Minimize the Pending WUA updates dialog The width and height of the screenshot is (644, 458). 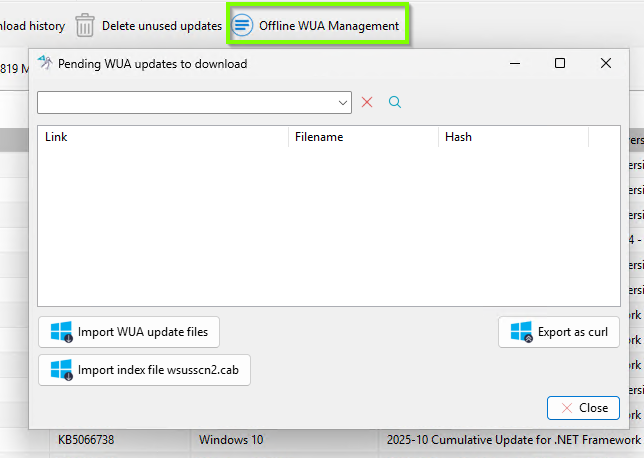click(515, 63)
